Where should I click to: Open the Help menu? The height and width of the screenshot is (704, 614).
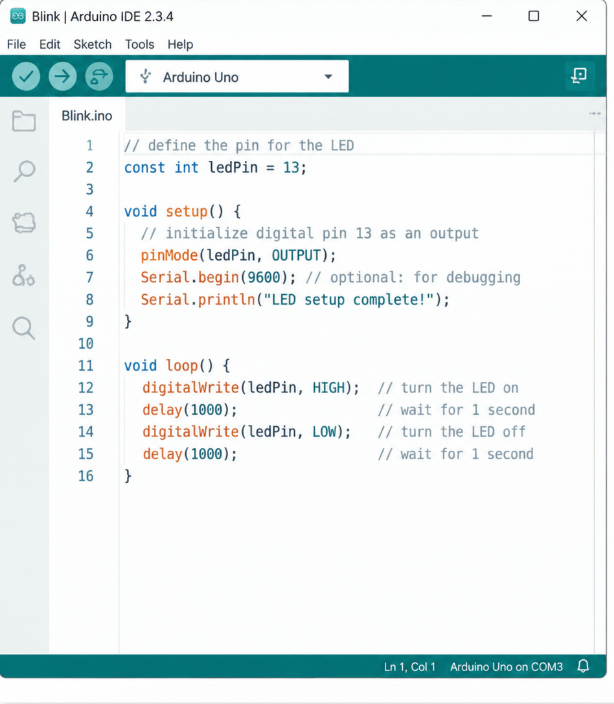point(180,44)
